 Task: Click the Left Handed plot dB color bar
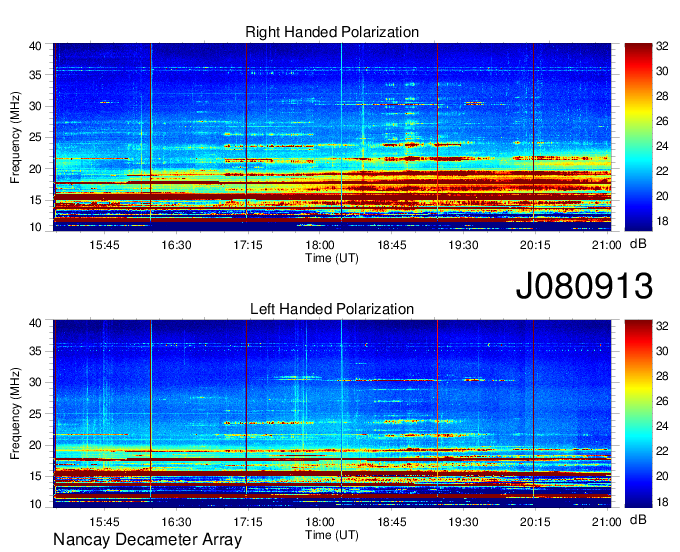(638, 414)
